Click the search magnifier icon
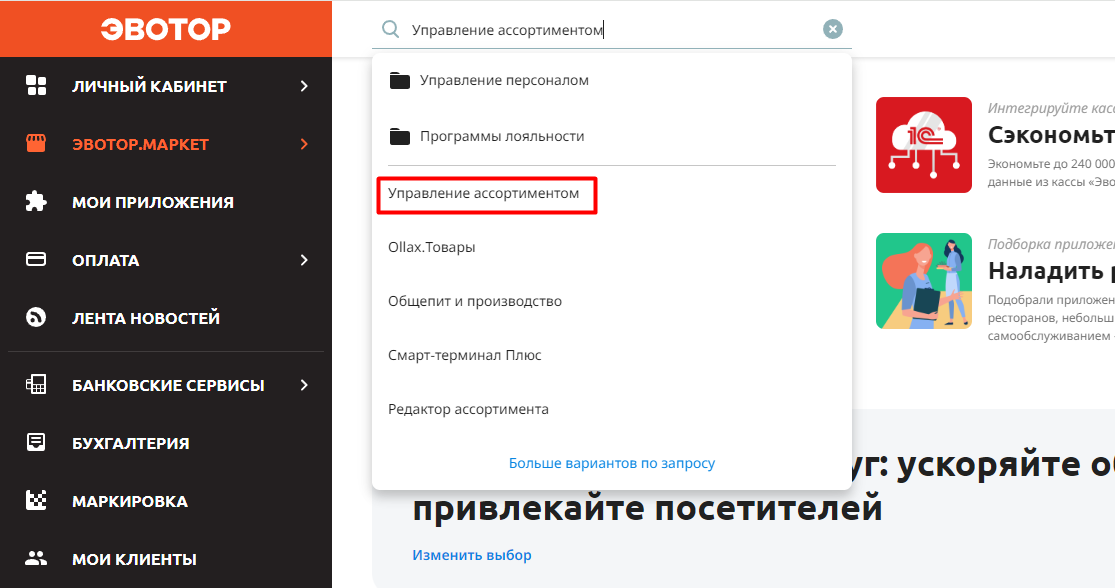 (390, 29)
